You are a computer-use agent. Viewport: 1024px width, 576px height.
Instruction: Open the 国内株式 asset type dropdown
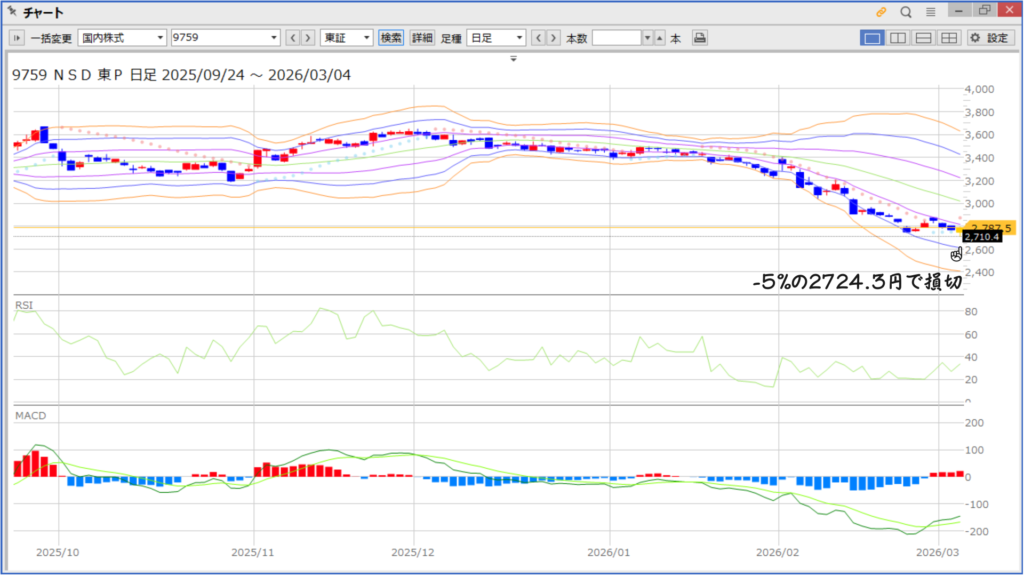(122, 38)
